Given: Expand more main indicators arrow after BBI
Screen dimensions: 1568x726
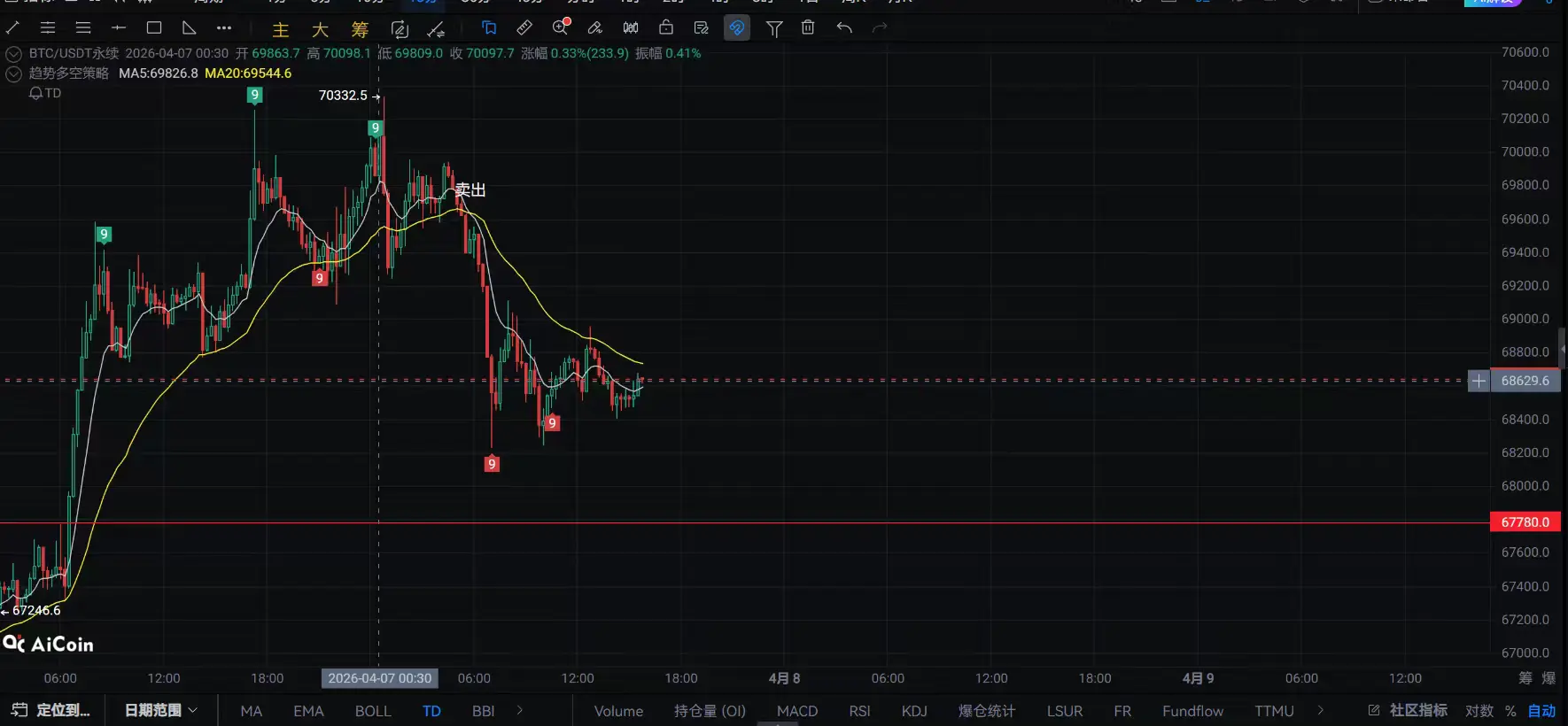Looking at the screenshot, I should (520, 710).
